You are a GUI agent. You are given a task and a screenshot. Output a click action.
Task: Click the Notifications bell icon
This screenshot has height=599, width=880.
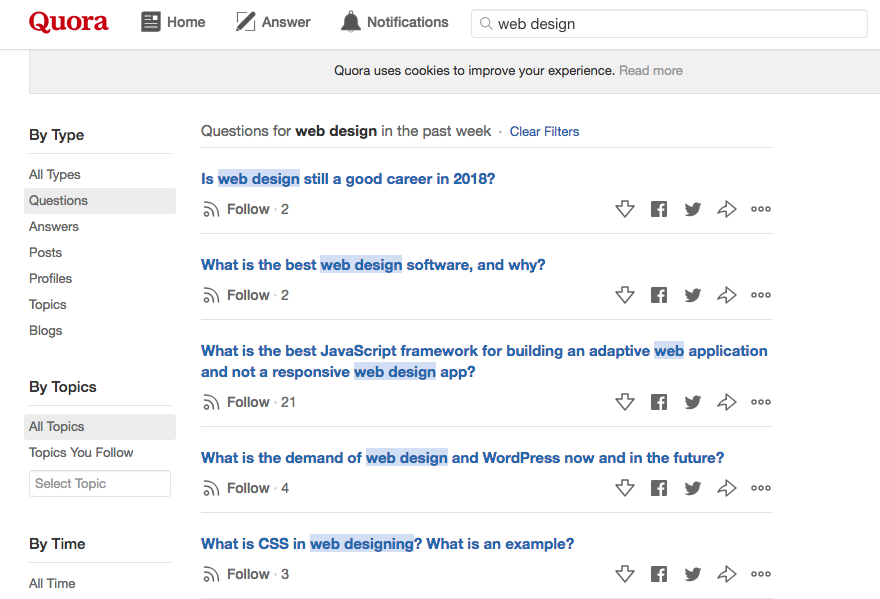(351, 22)
